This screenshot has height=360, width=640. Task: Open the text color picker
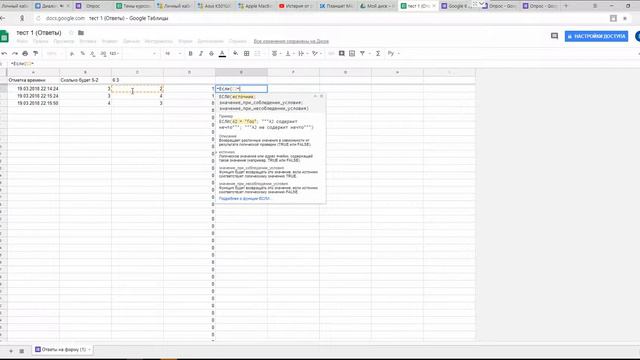pyautogui.click(x=222, y=53)
